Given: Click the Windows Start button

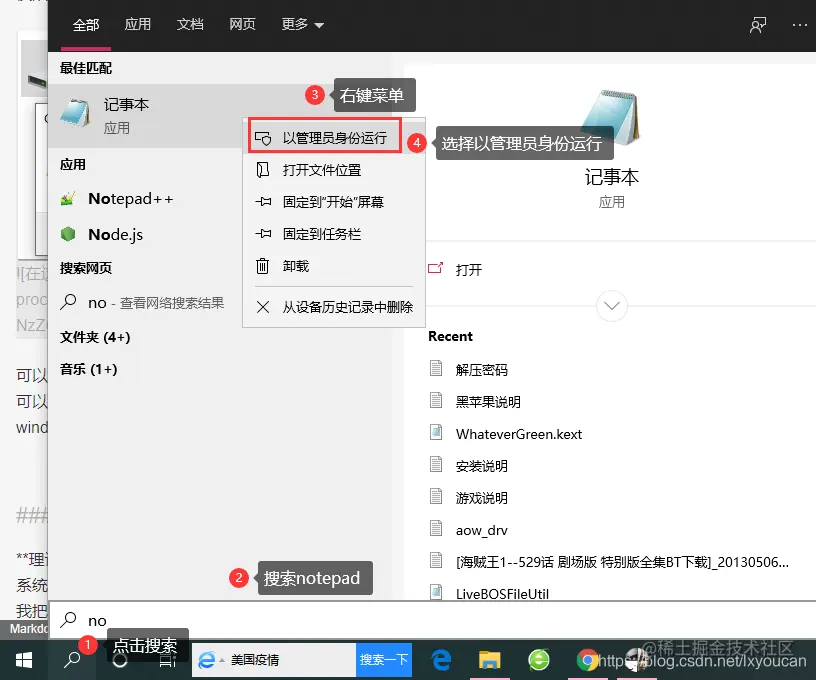Looking at the screenshot, I should pyautogui.click(x=23, y=660).
